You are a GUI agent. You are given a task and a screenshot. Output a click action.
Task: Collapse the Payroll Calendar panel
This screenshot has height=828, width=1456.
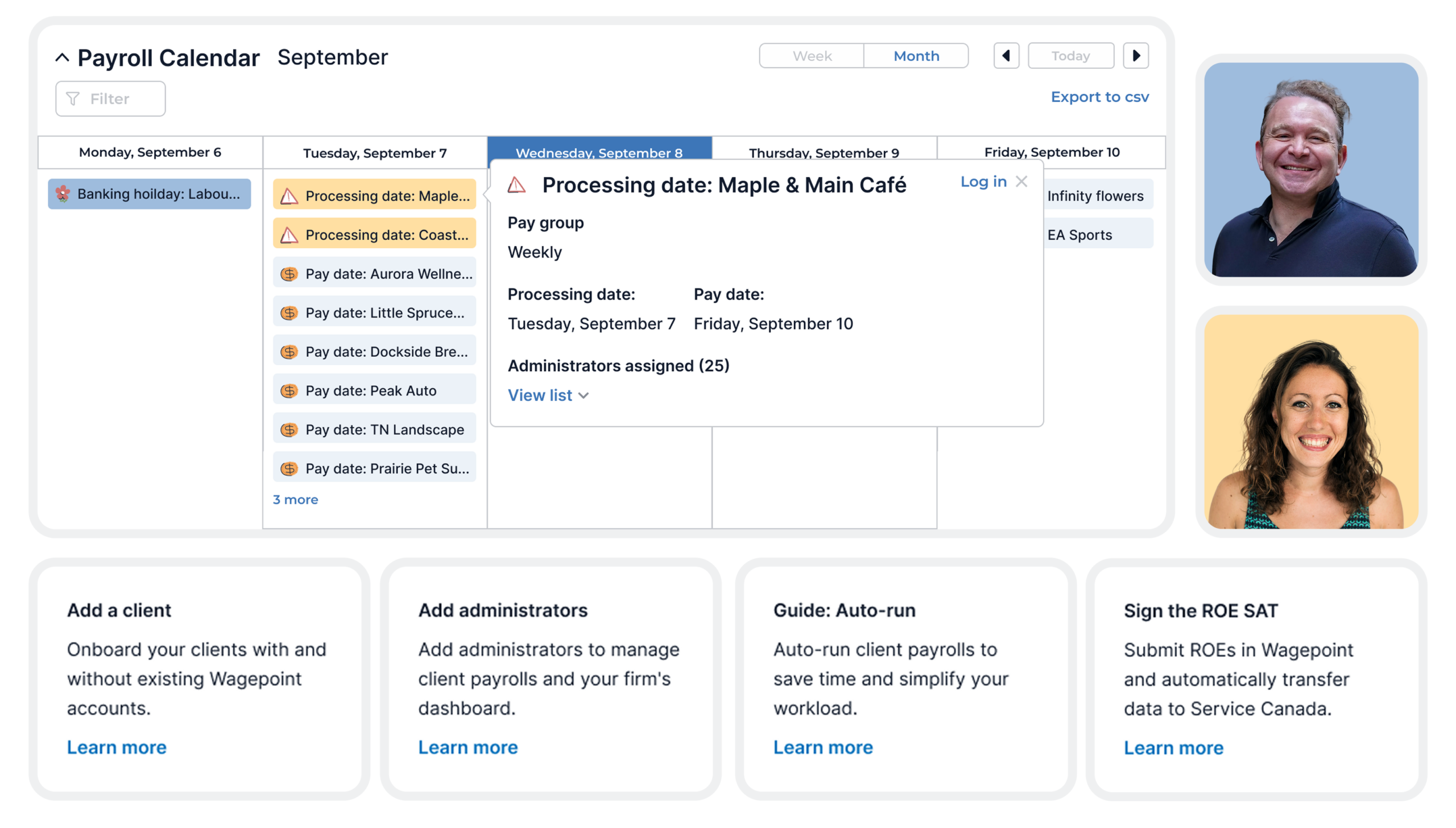[x=61, y=57]
